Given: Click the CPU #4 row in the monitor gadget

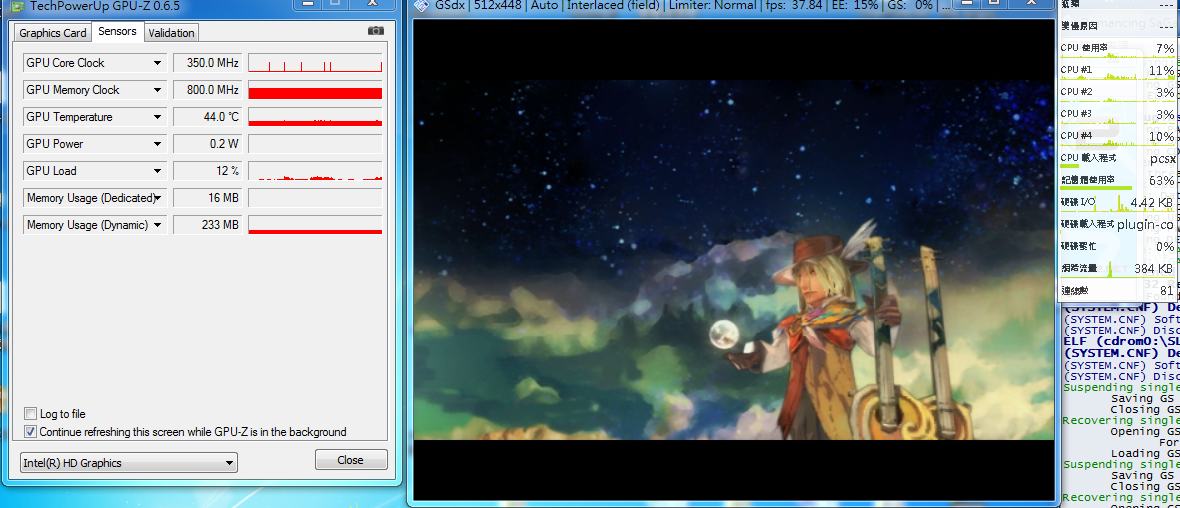Looking at the screenshot, I should [1118, 136].
